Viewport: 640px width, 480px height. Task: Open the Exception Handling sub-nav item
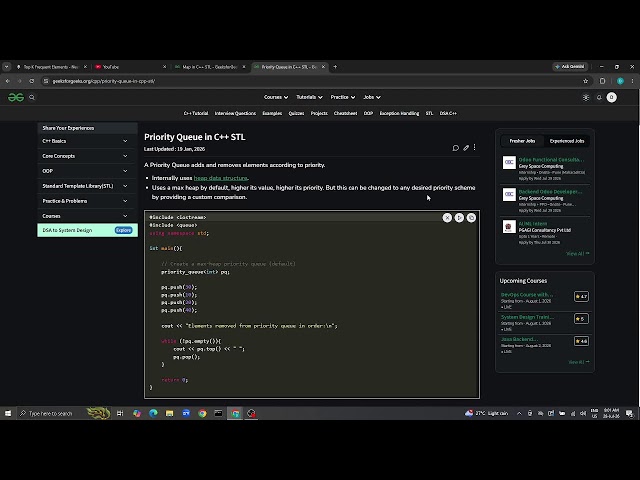pos(399,113)
